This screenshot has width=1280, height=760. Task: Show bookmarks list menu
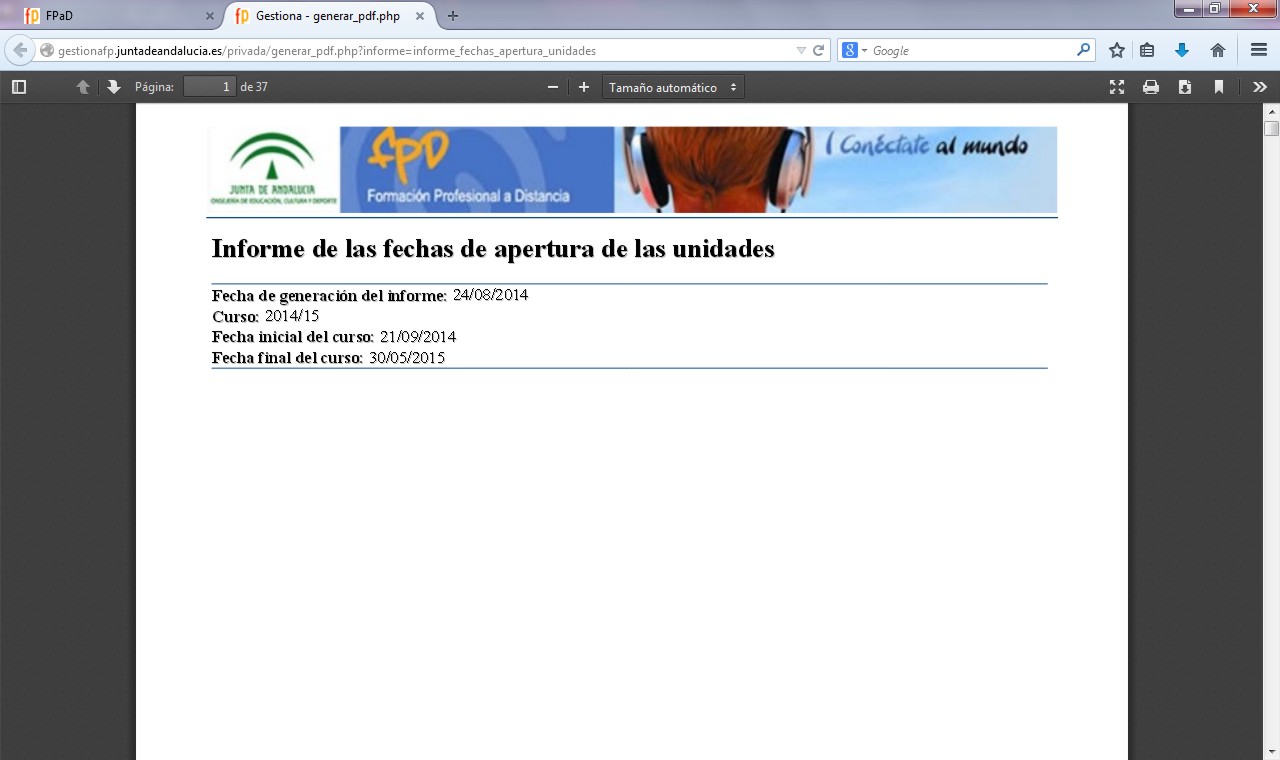(x=1147, y=51)
